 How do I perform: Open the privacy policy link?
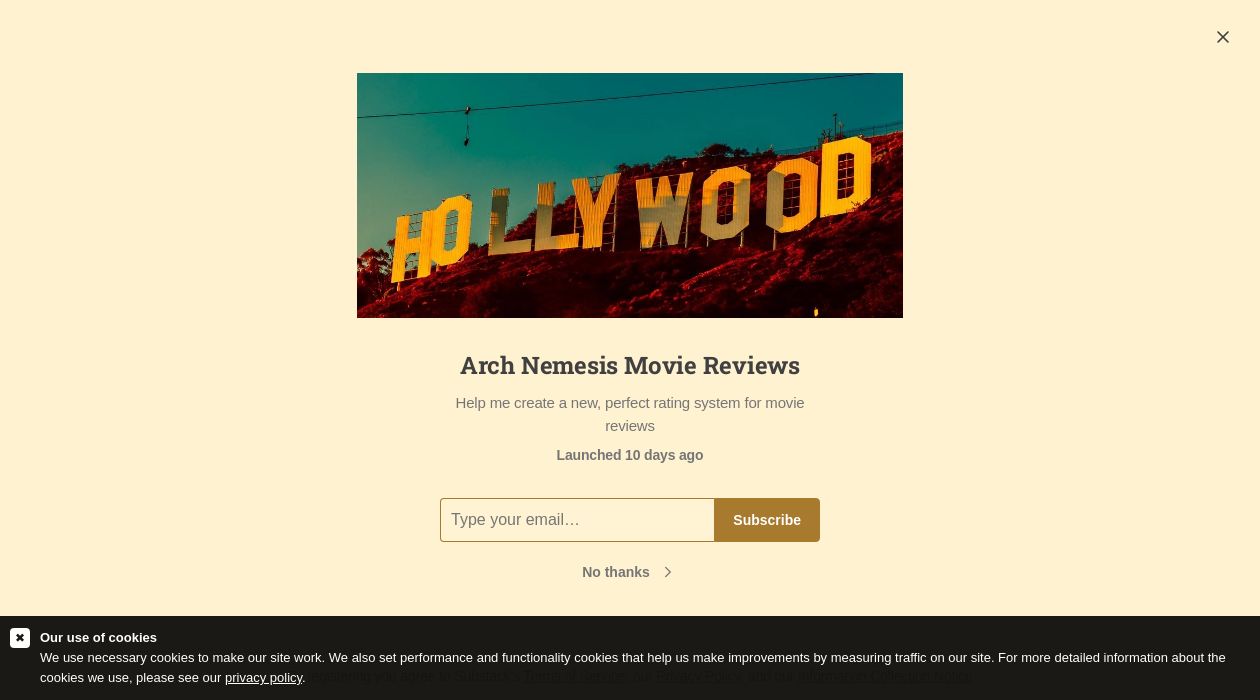[264, 678]
